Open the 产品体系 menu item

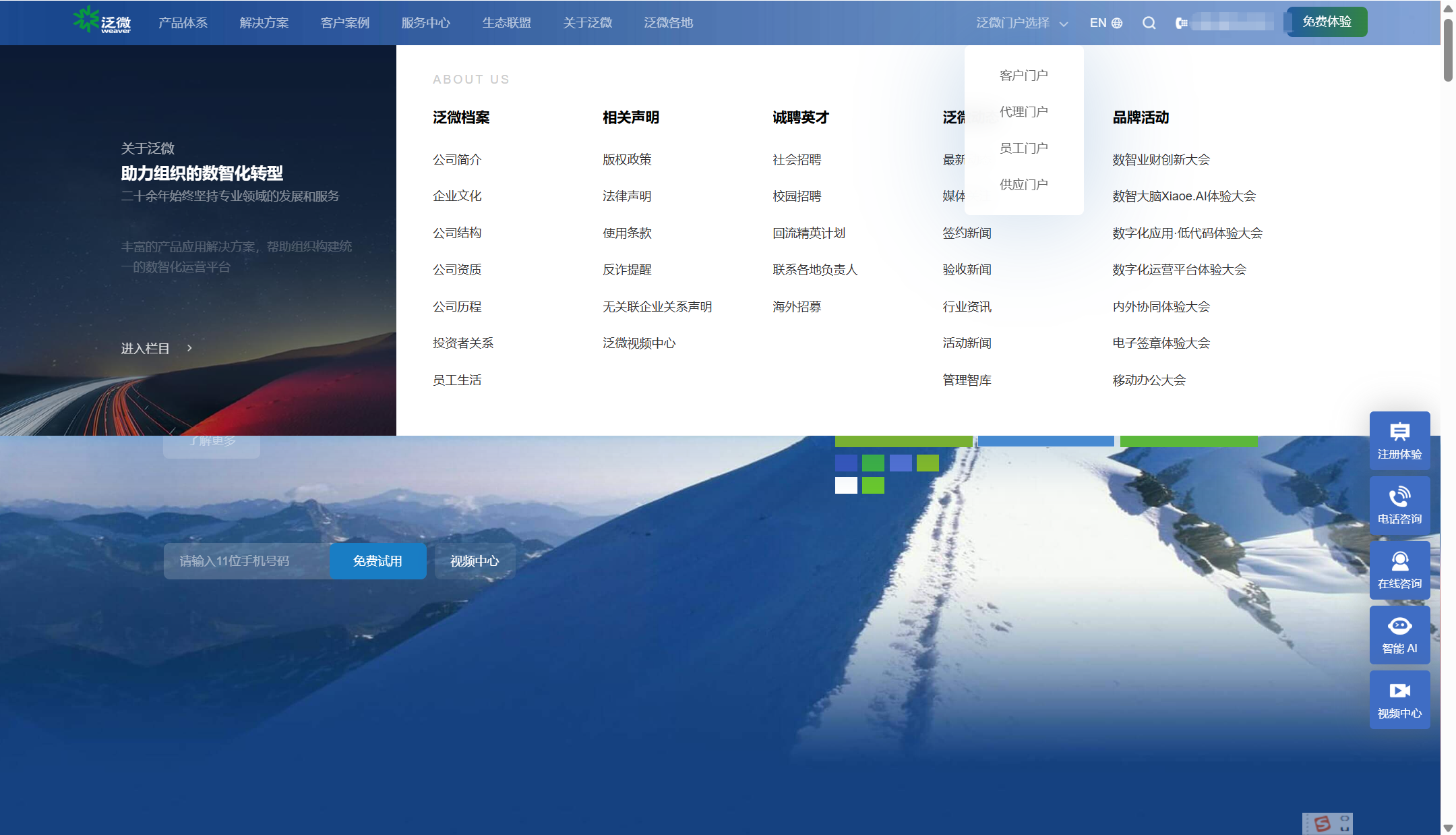click(x=183, y=23)
